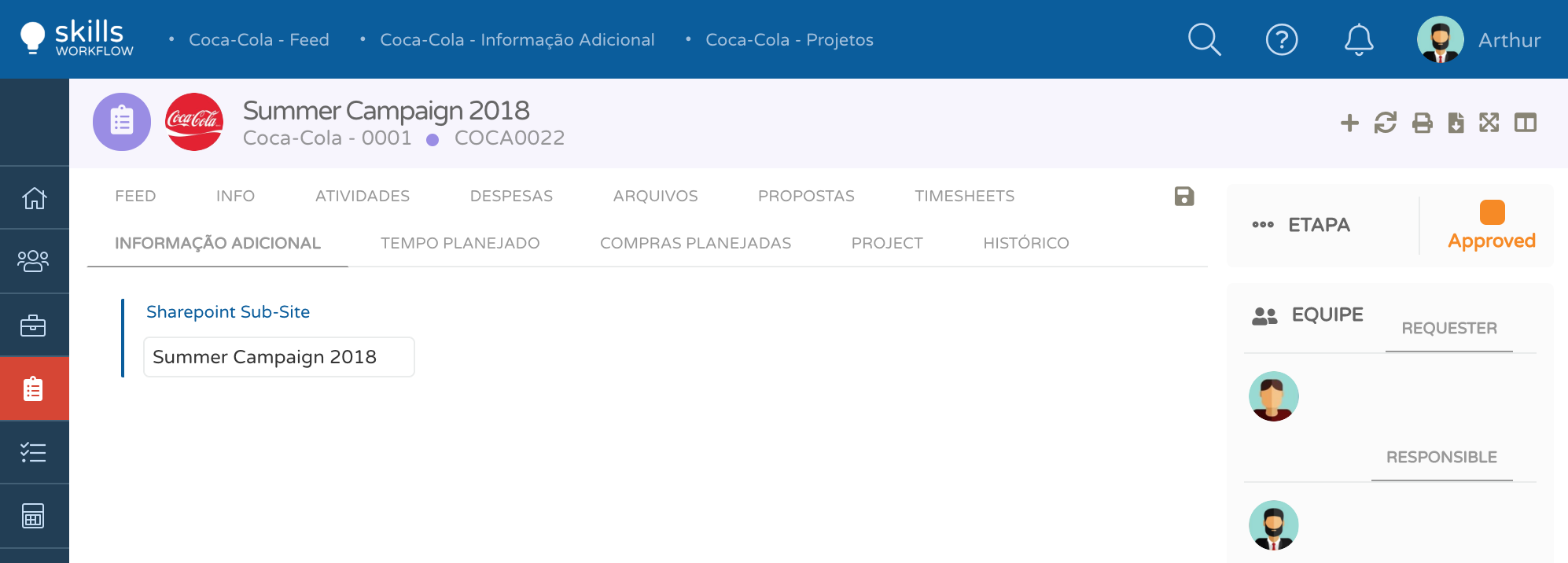Print using the printer icon
The height and width of the screenshot is (563, 1568).
tap(1422, 123)
